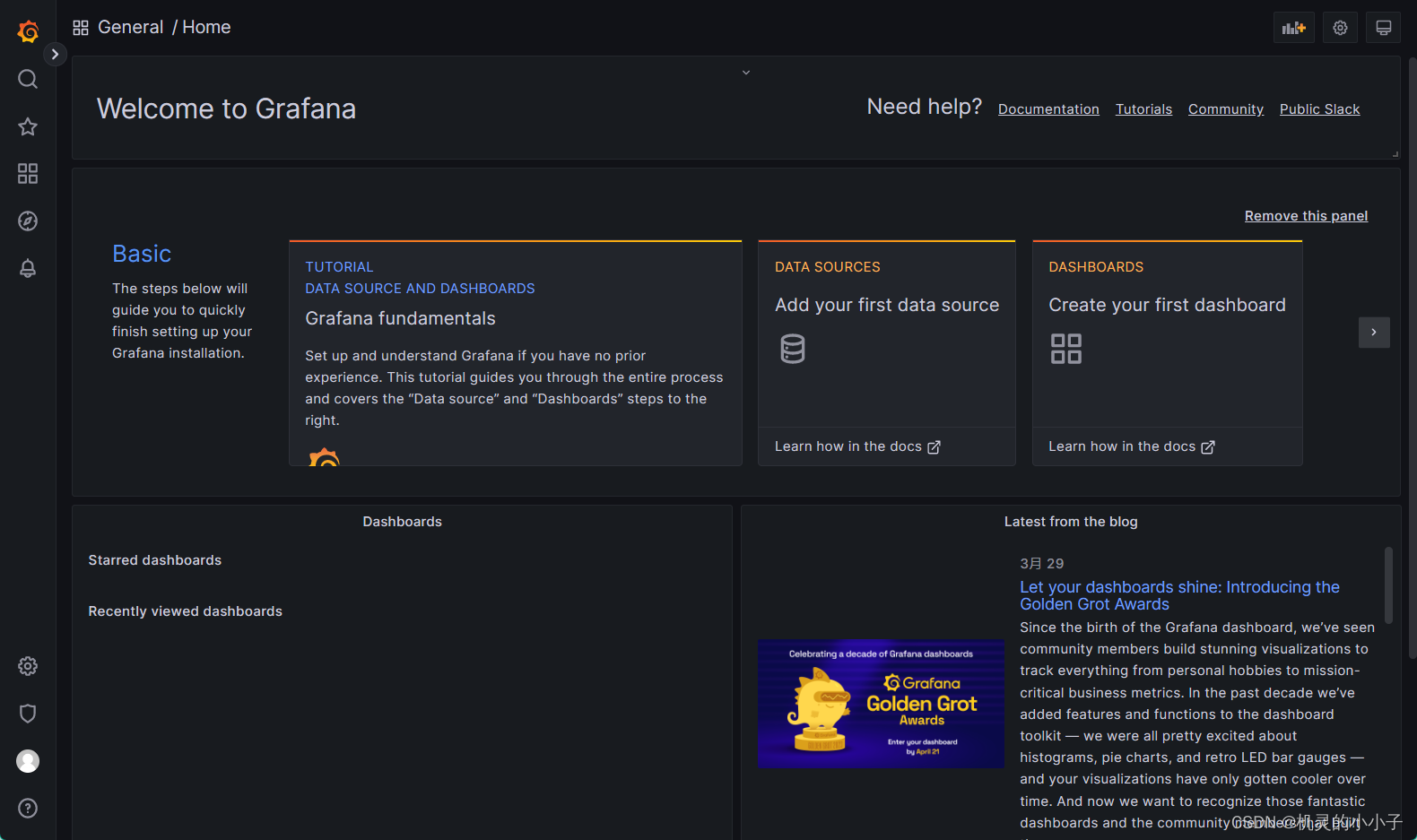Viewport: 1417px width, 840px height.
Task: Click Latest from the blog panel title
Action: tap(1071, 522)
